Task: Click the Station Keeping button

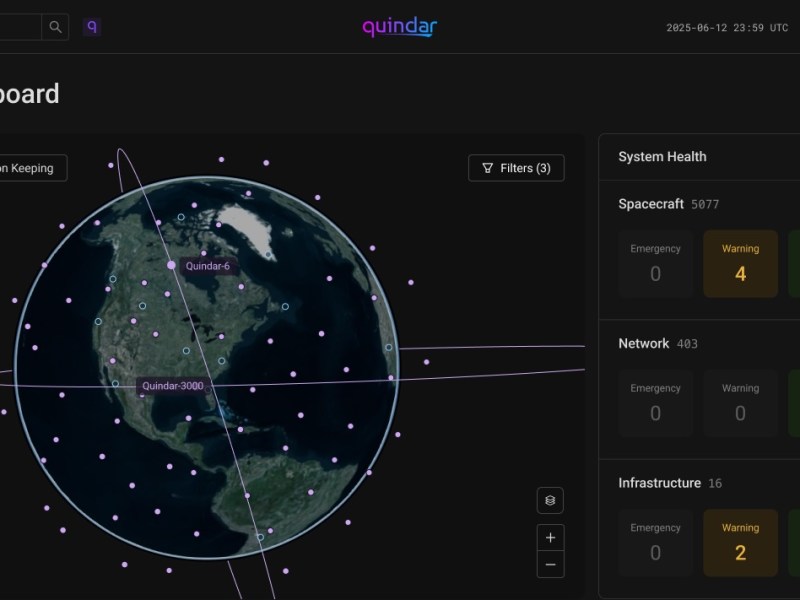Action: point(30,168)
